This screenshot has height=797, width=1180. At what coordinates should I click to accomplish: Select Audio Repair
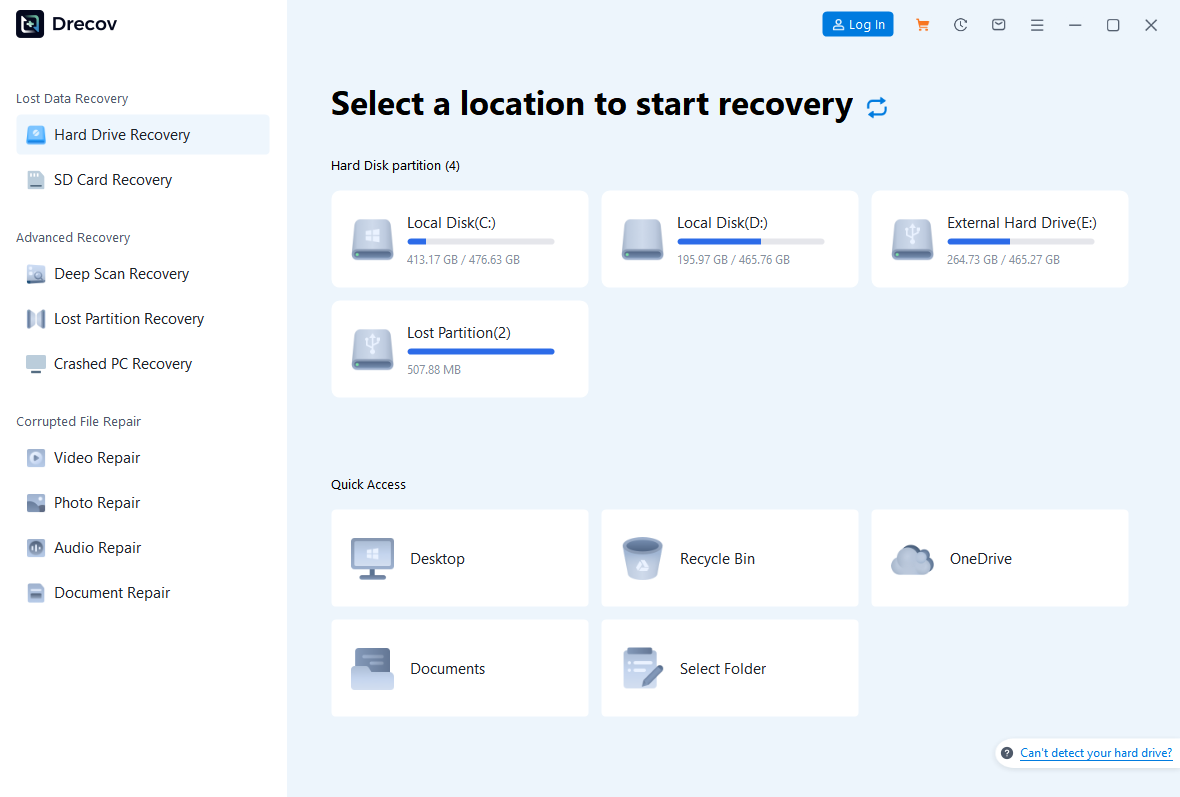click(97, 547)
